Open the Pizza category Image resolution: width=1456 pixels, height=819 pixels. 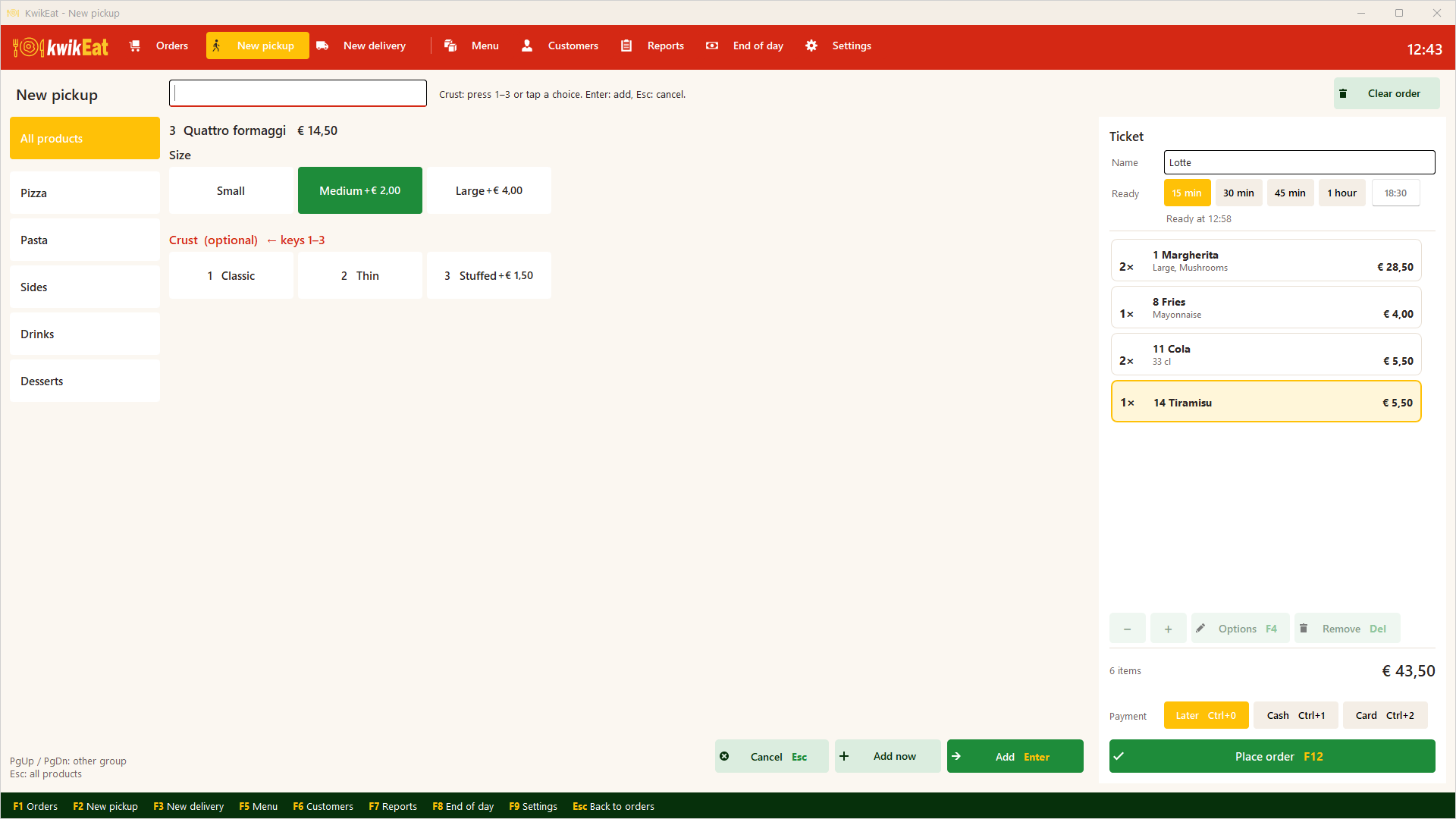85,193
